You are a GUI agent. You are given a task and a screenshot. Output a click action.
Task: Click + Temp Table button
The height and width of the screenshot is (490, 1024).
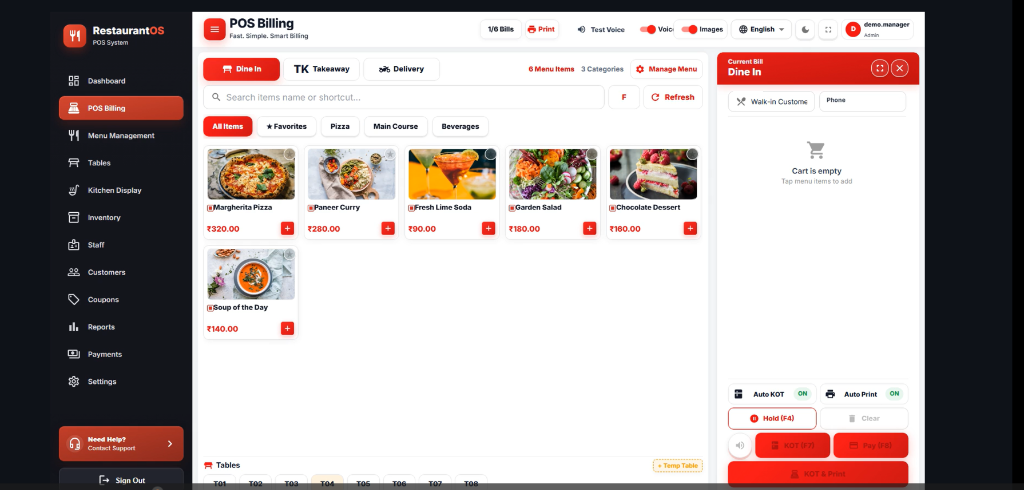point(678,466)
